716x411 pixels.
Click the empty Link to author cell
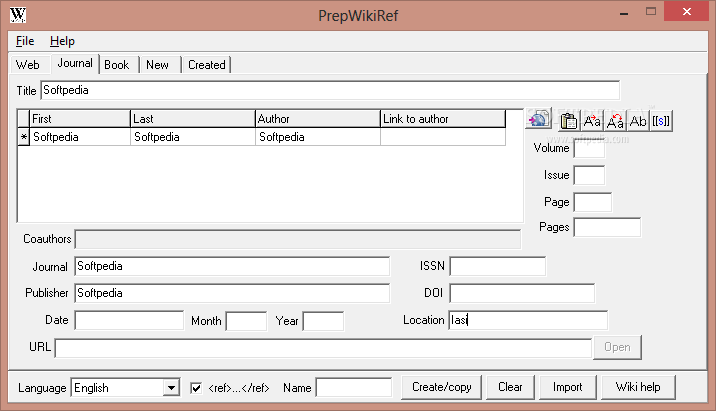point(443,137)
